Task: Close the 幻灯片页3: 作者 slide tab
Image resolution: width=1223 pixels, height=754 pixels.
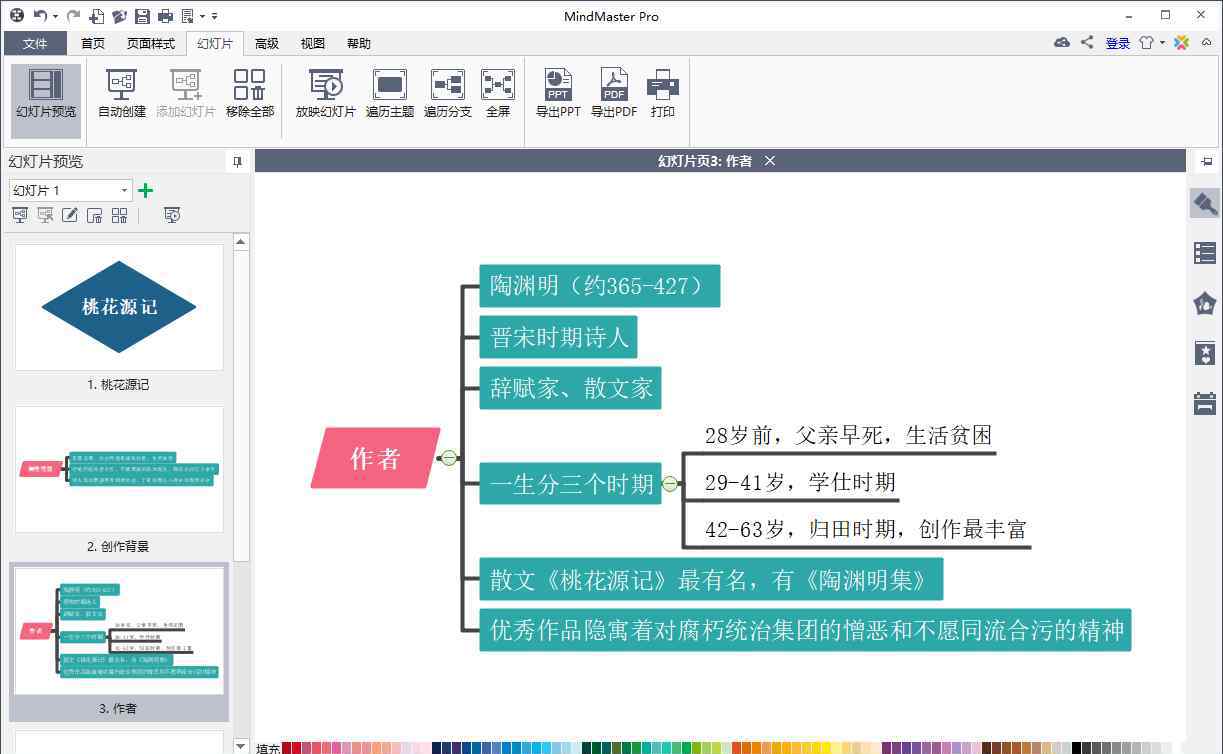Action: 770,161
